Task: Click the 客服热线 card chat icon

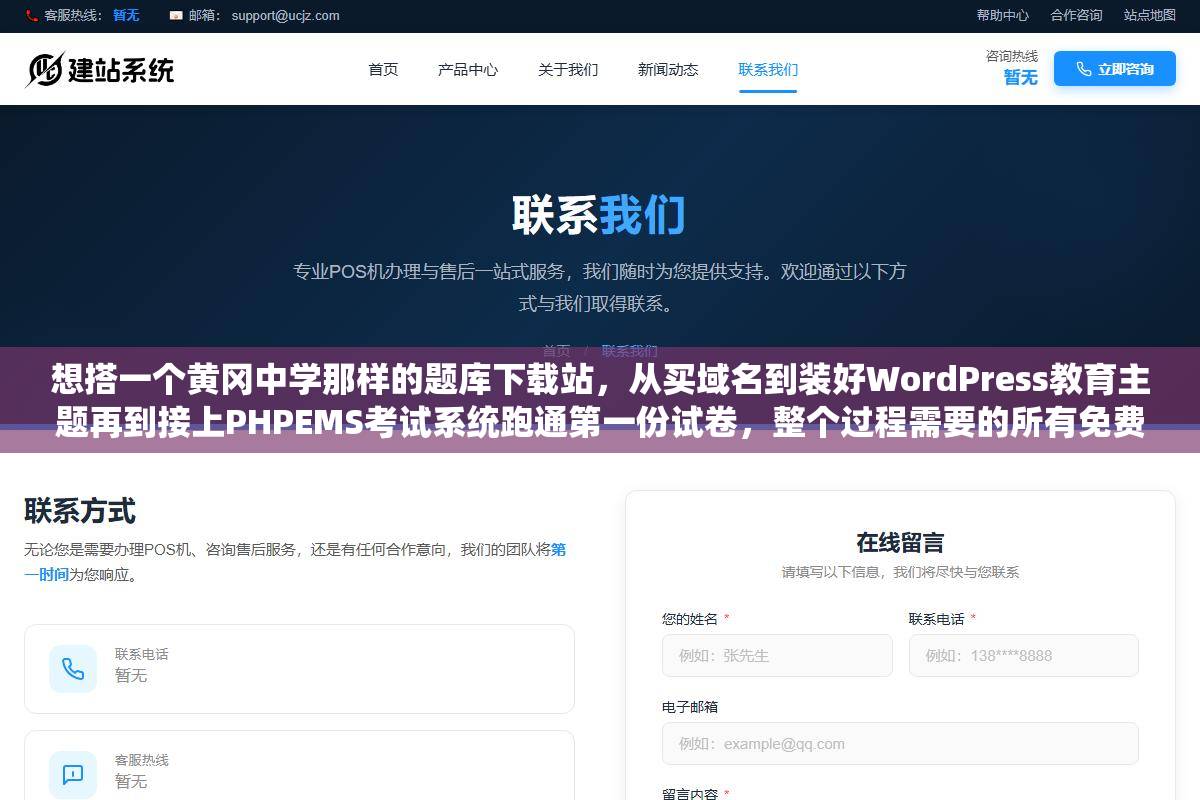Action: [73, 775]
